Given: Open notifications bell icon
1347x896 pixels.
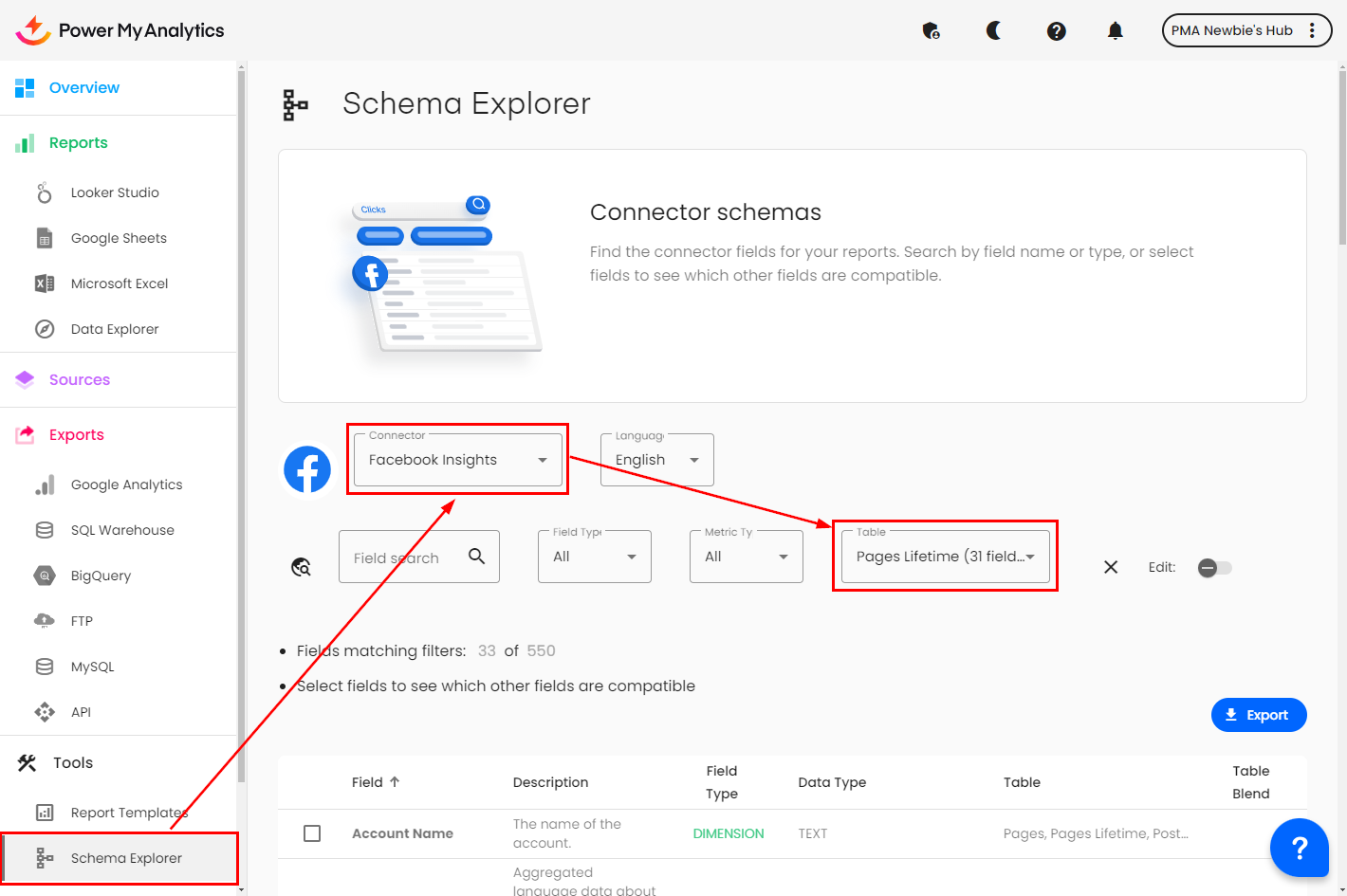Looking at the screenshot, I should (x=1115, y=31).
